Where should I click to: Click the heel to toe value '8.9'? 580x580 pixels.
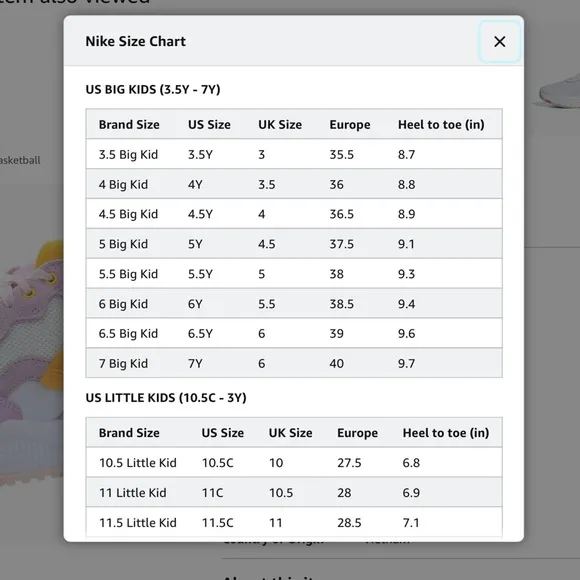[406, 214]
